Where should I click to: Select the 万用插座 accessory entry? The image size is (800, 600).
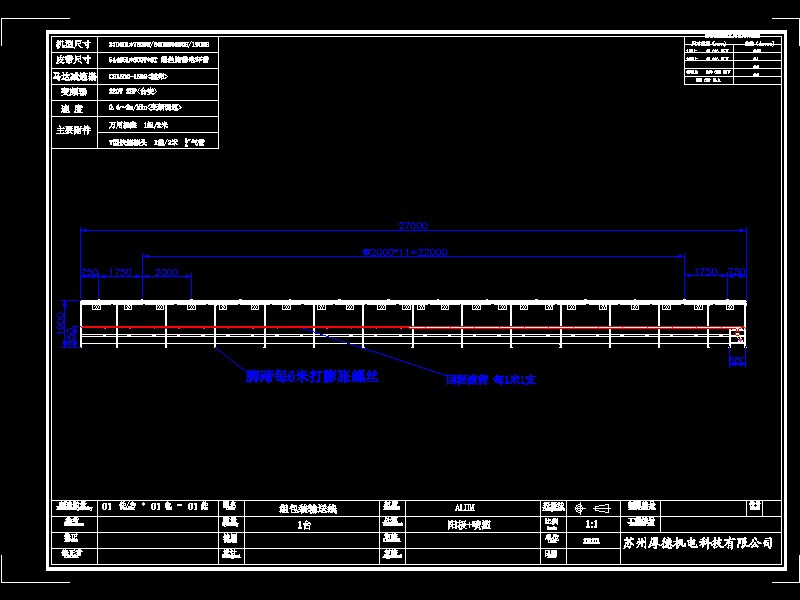(x=138, y=125)
